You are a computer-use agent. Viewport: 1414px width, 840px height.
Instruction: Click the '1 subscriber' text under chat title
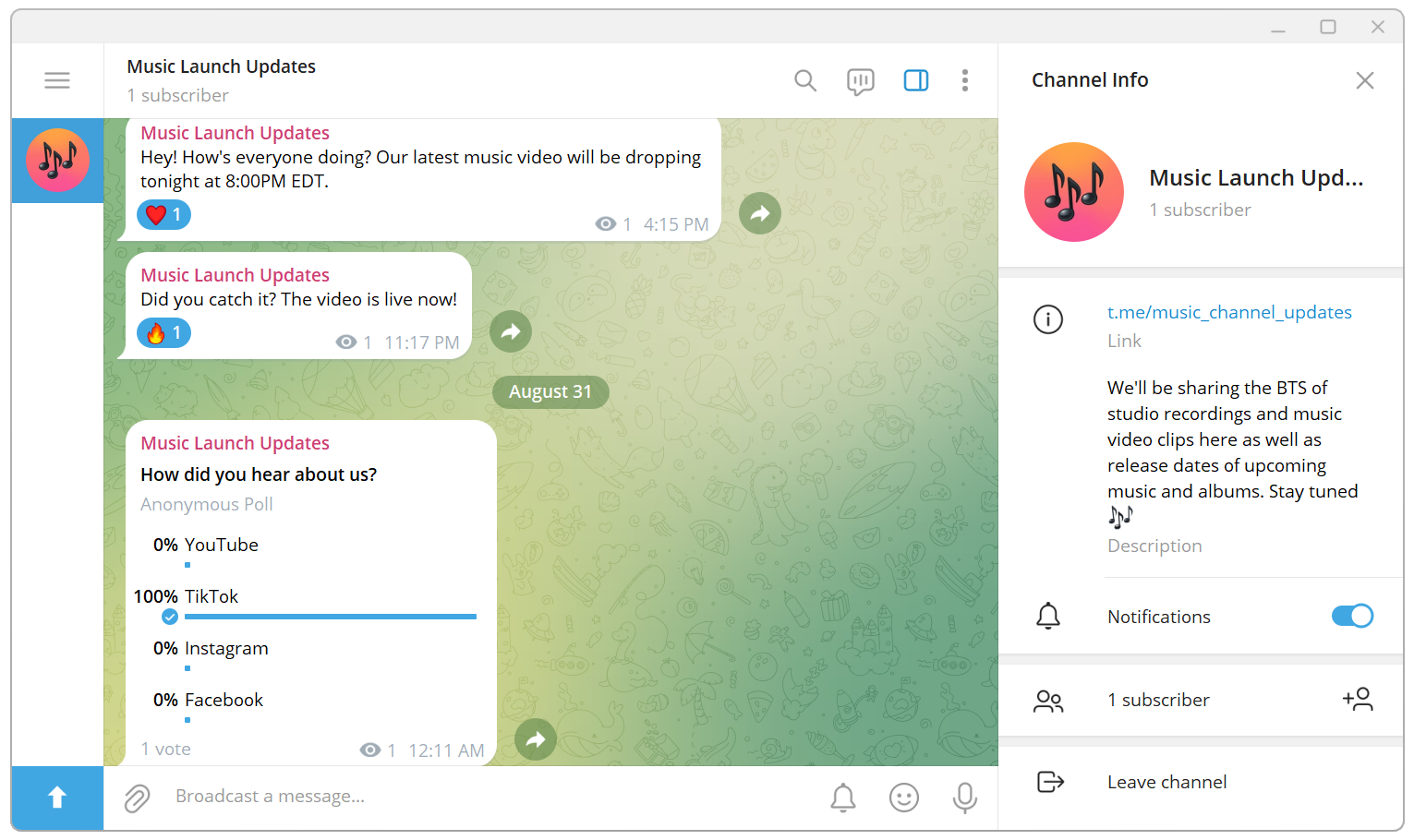coord(178,95)
